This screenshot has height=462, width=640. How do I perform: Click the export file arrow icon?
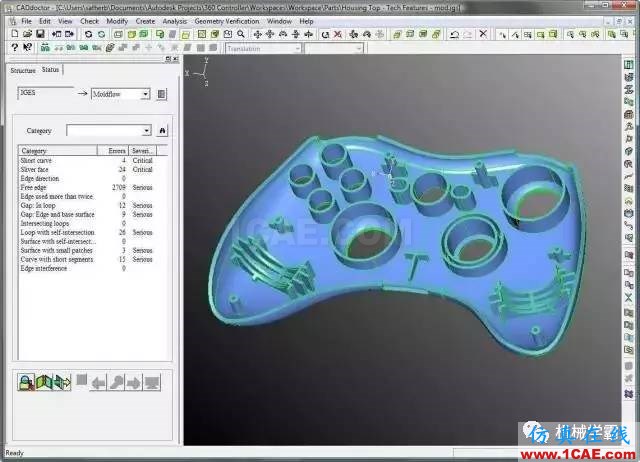69,34
